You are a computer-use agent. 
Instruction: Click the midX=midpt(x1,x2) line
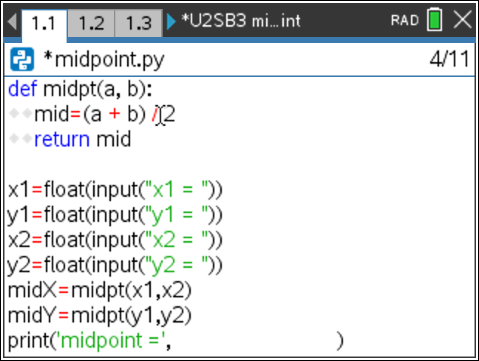tap(99, 290)
